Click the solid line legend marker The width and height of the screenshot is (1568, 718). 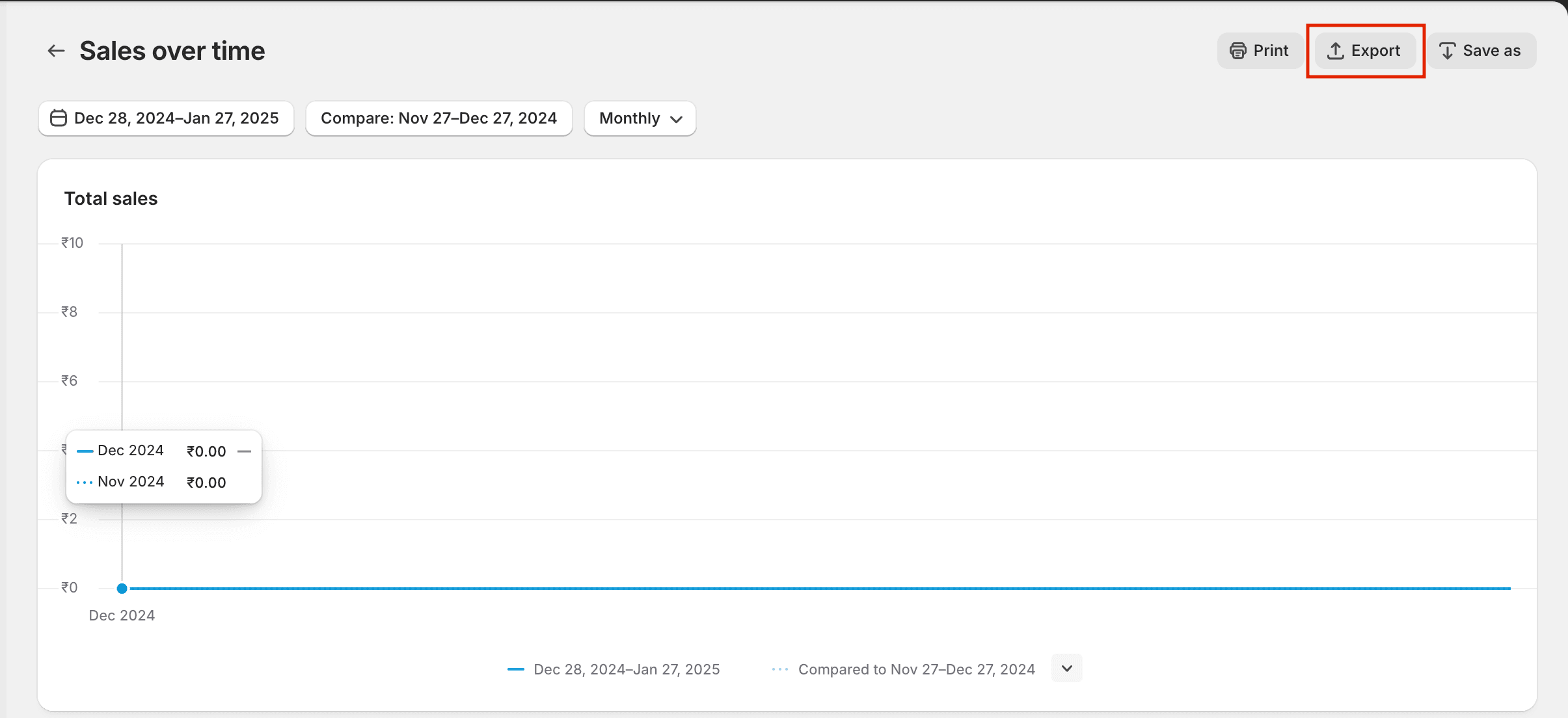coord(516,669)
